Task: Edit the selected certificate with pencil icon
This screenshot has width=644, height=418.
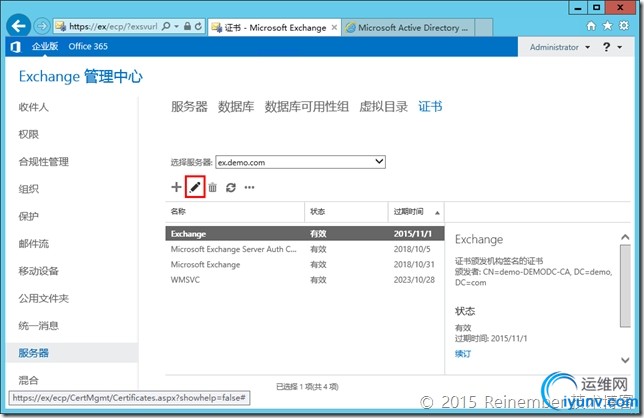Action: [x=195, y=187]
